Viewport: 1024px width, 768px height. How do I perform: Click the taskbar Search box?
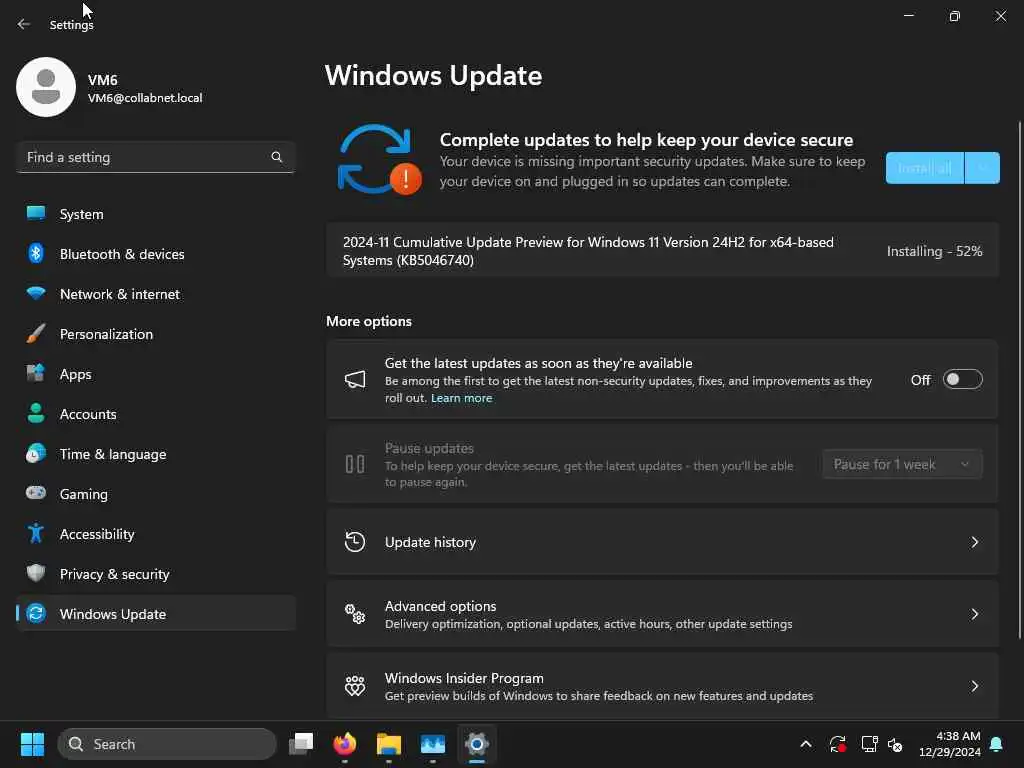point(167,744)
